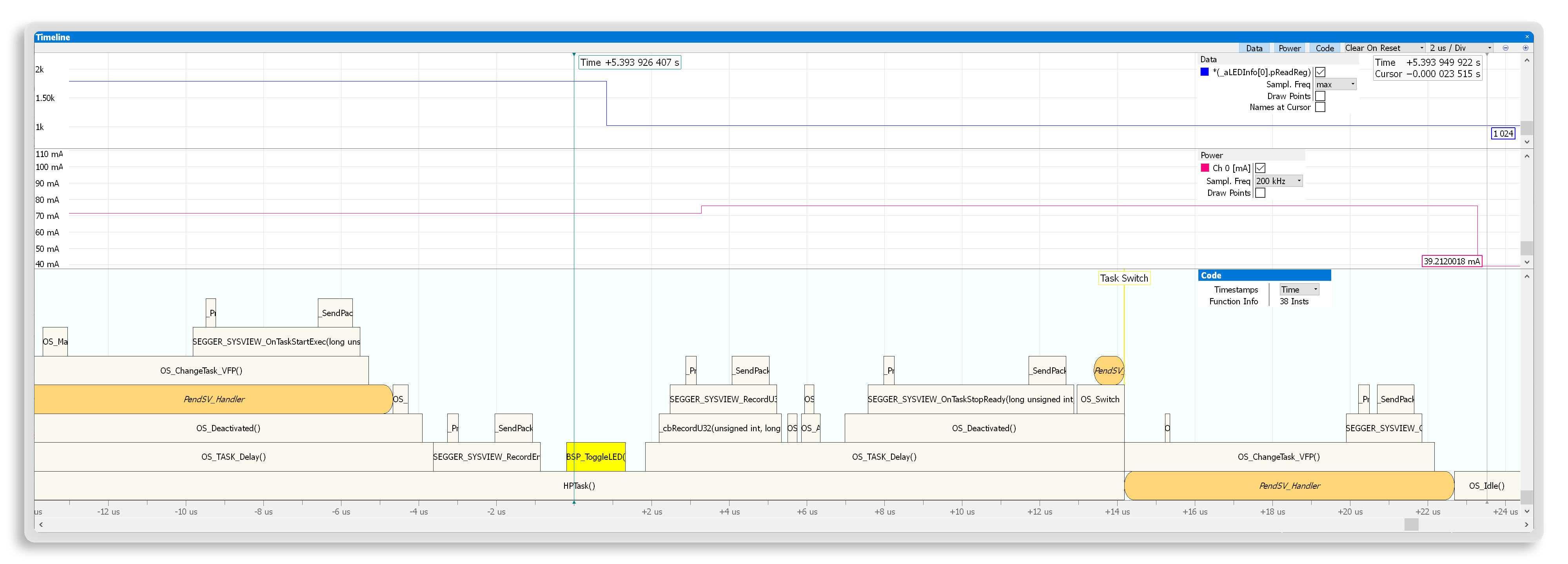Close the Timeline panel
The width and height of the screenshot is (1568, 564).
[x=1526, y=37]
